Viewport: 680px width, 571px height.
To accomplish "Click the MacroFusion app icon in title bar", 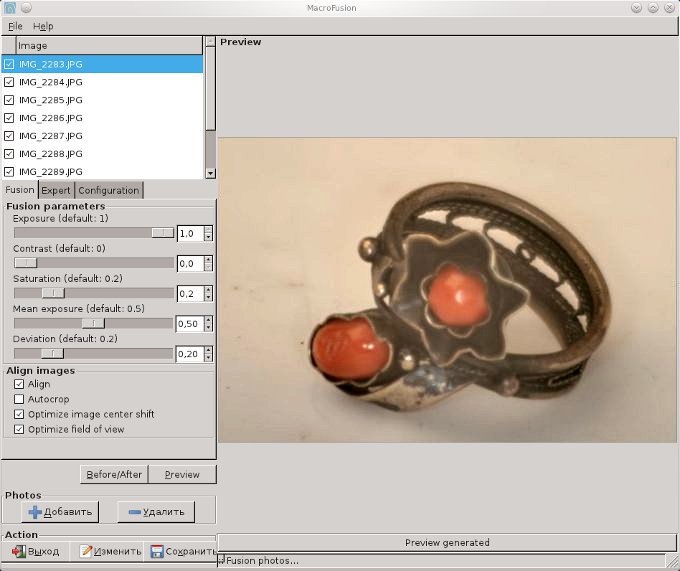I will (x=10, y=8).
